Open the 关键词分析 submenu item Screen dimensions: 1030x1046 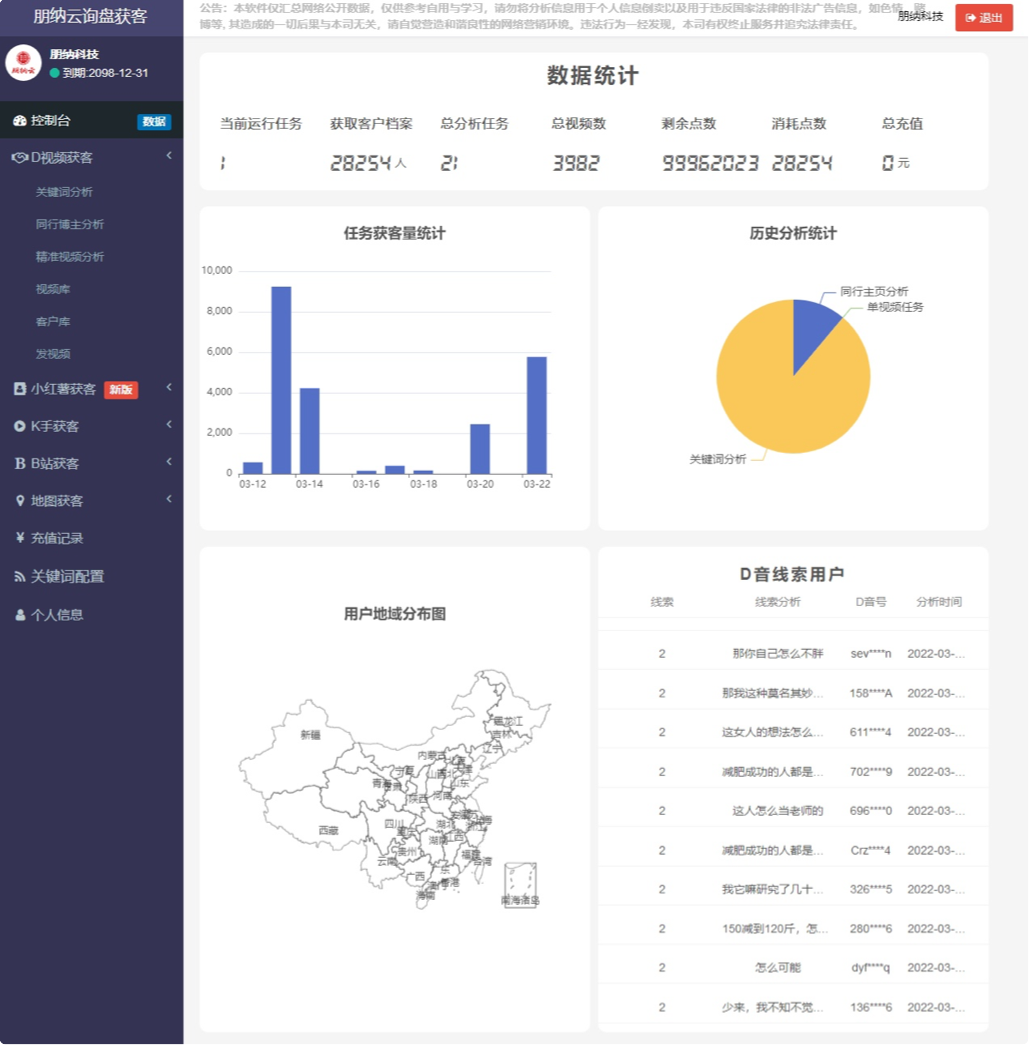[64, 192]
